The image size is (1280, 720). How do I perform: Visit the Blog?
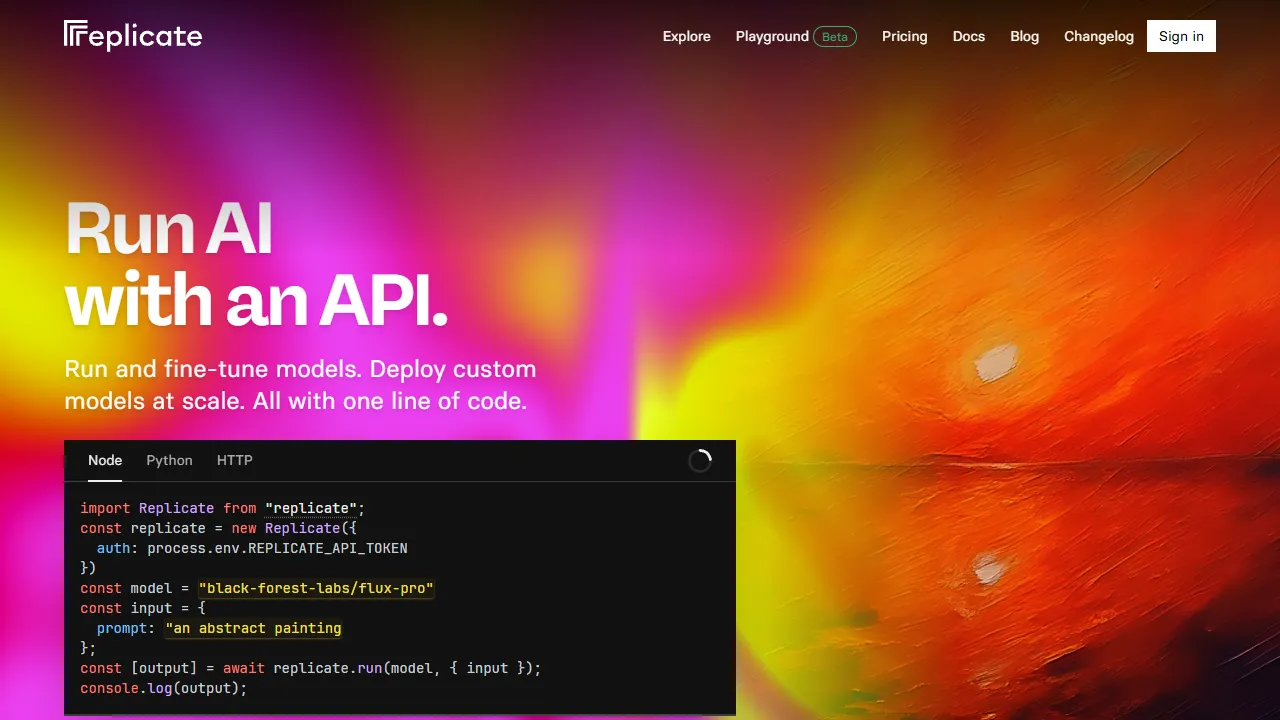coord(1025,36)
